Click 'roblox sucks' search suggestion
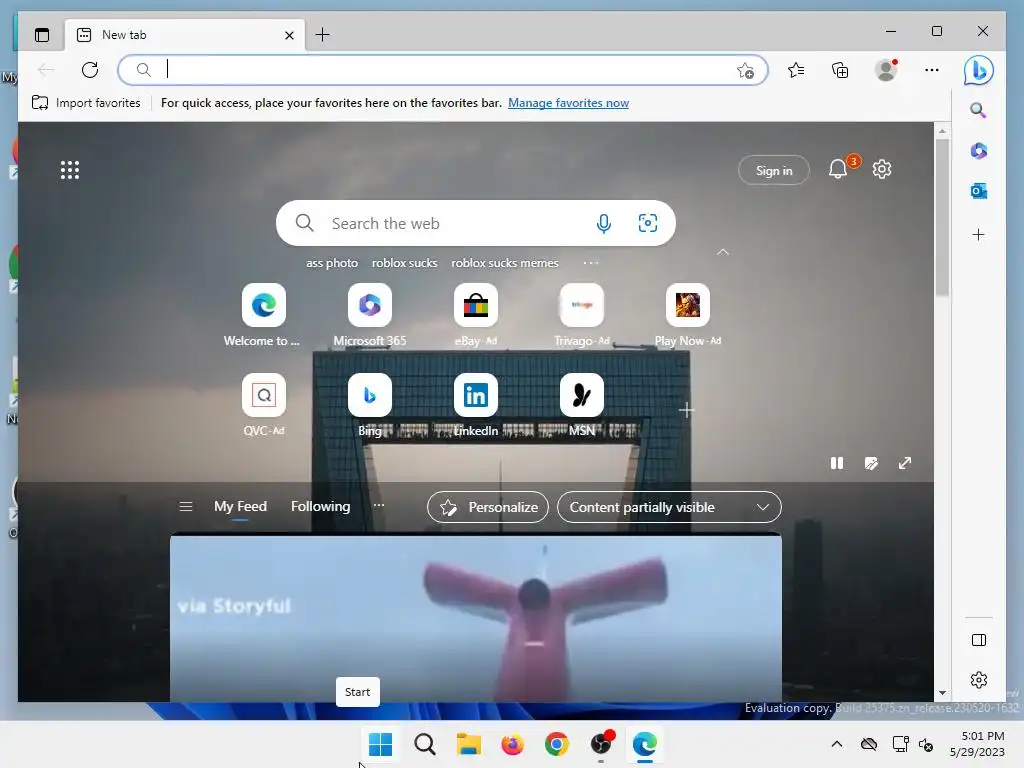 (404, 263)
